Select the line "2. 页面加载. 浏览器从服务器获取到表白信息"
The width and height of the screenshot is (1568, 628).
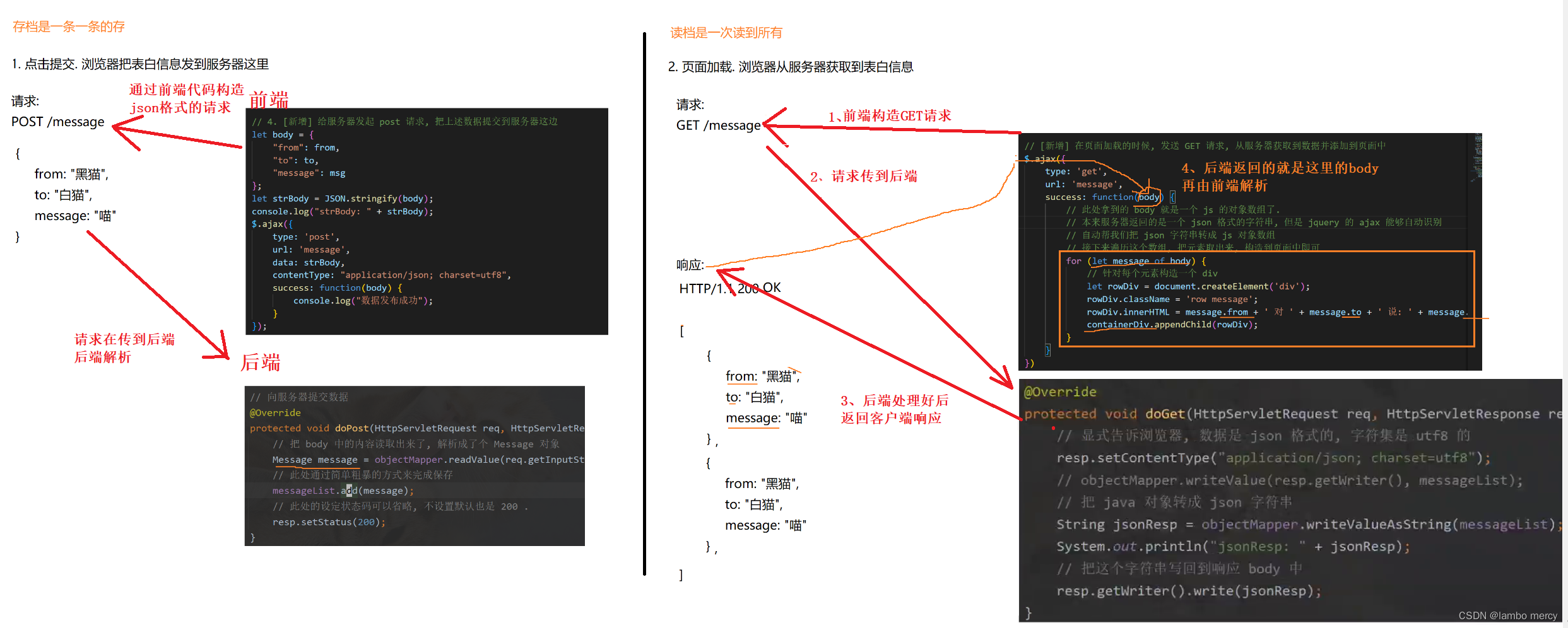[791, 67]
